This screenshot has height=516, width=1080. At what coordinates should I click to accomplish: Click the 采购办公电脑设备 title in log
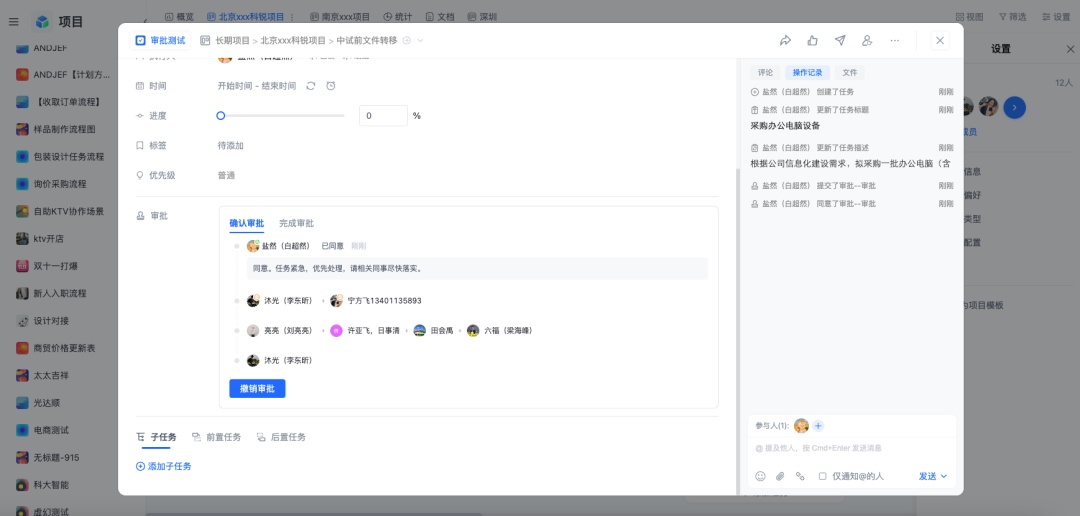tap(785, 126)
